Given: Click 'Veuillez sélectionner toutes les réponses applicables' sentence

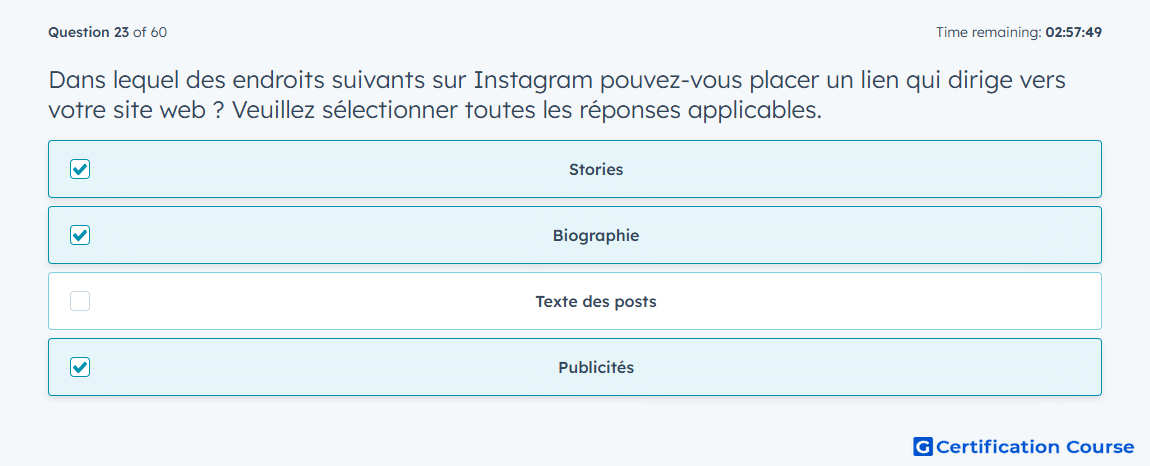Looking at the screenshot, I should point(527,110).
